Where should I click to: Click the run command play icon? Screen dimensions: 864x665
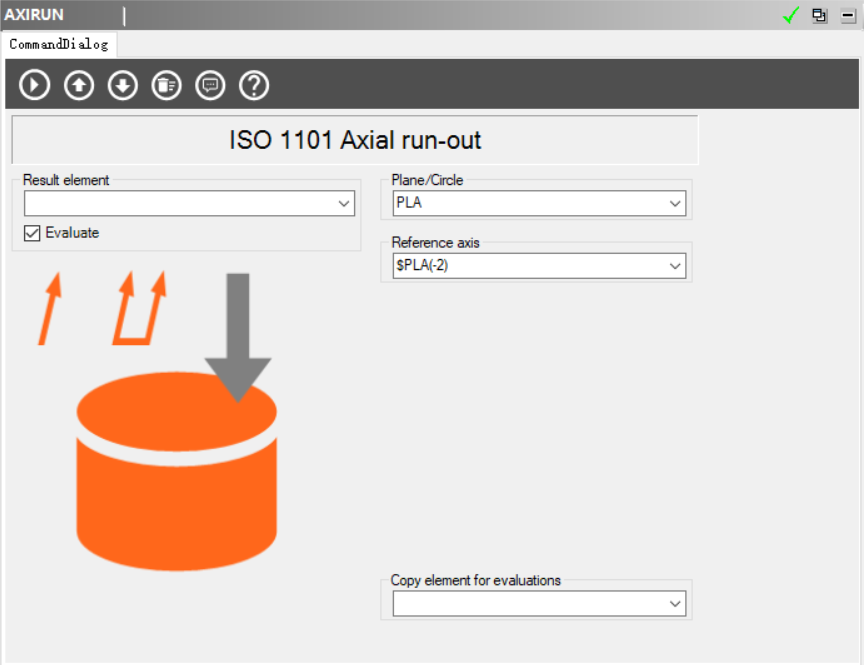tap(34, 85)
